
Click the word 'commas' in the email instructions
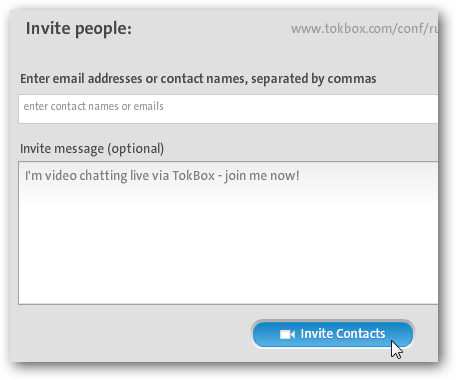pyautogui.click(x=352, y=79)
